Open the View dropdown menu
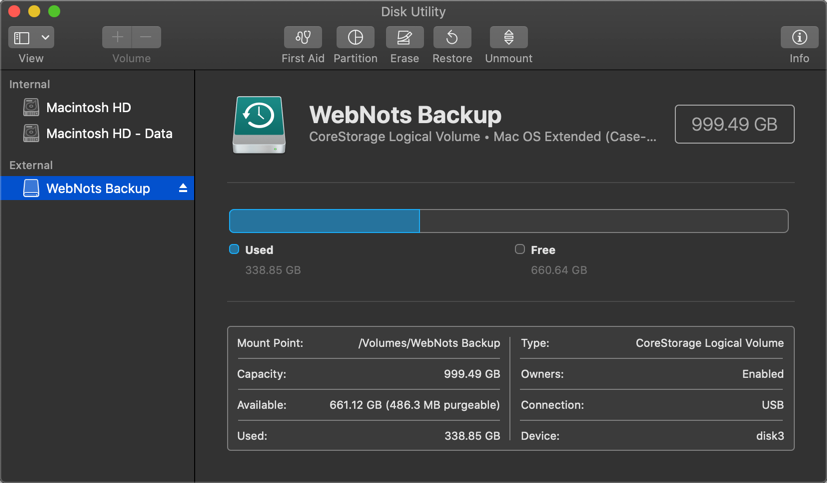 [x=31, y=37]
